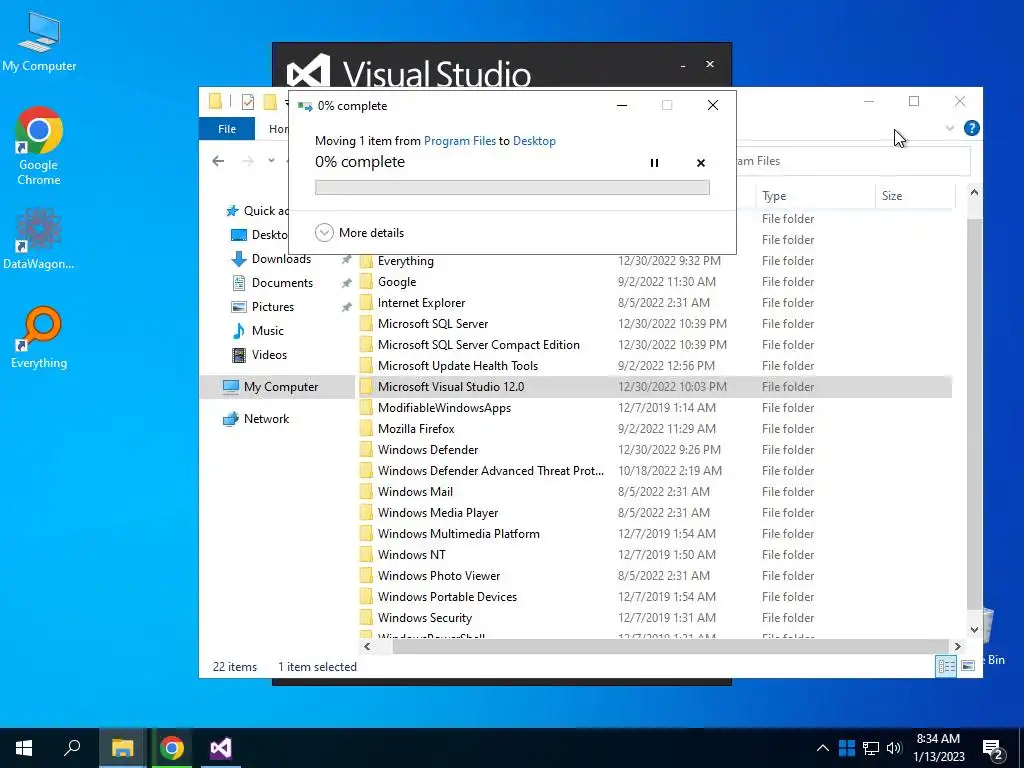
Task: Select Microsoft SQL Server Compact Edition folder
Action: tap(655, 344)
